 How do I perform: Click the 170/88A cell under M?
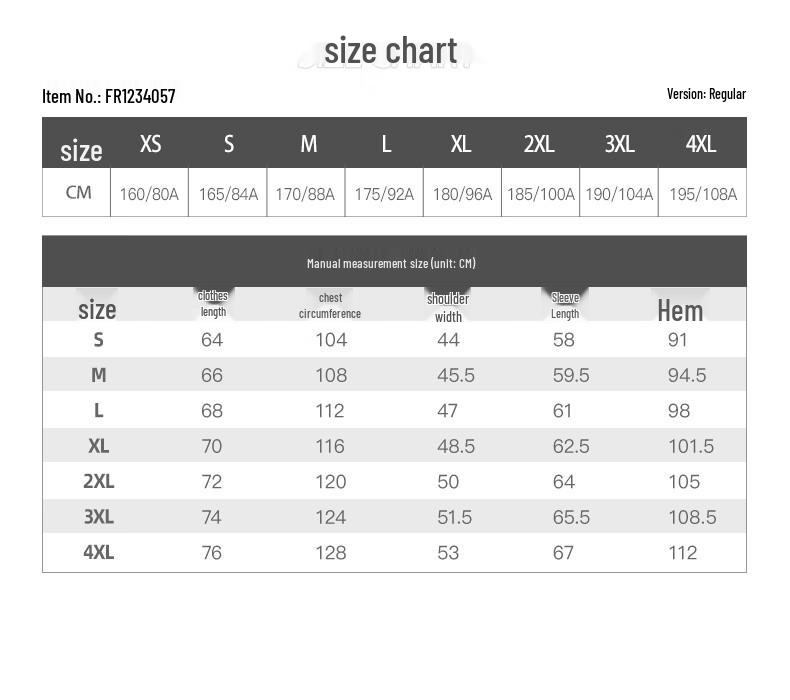(x=305, y=194)
